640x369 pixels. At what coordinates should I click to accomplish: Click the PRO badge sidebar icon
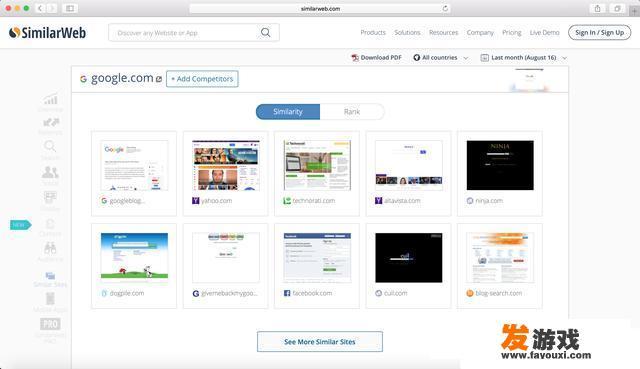coord(50,324)
